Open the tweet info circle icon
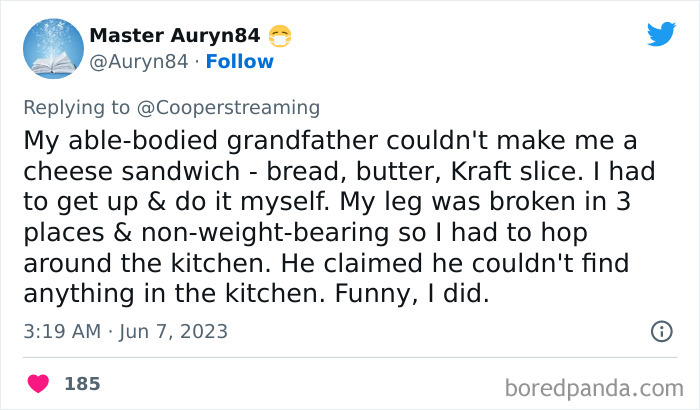The image size is (700, 410). tap(660, 331)
